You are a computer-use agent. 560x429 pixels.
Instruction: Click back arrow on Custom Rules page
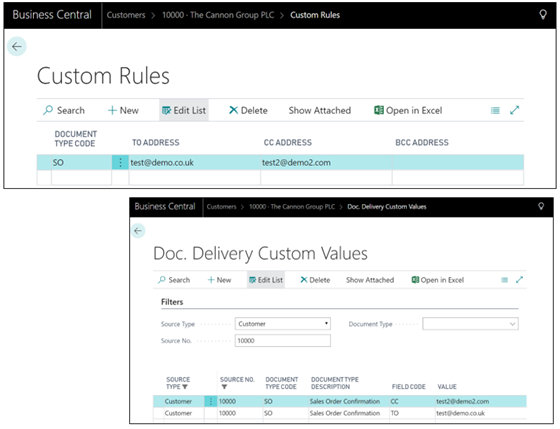16,46
